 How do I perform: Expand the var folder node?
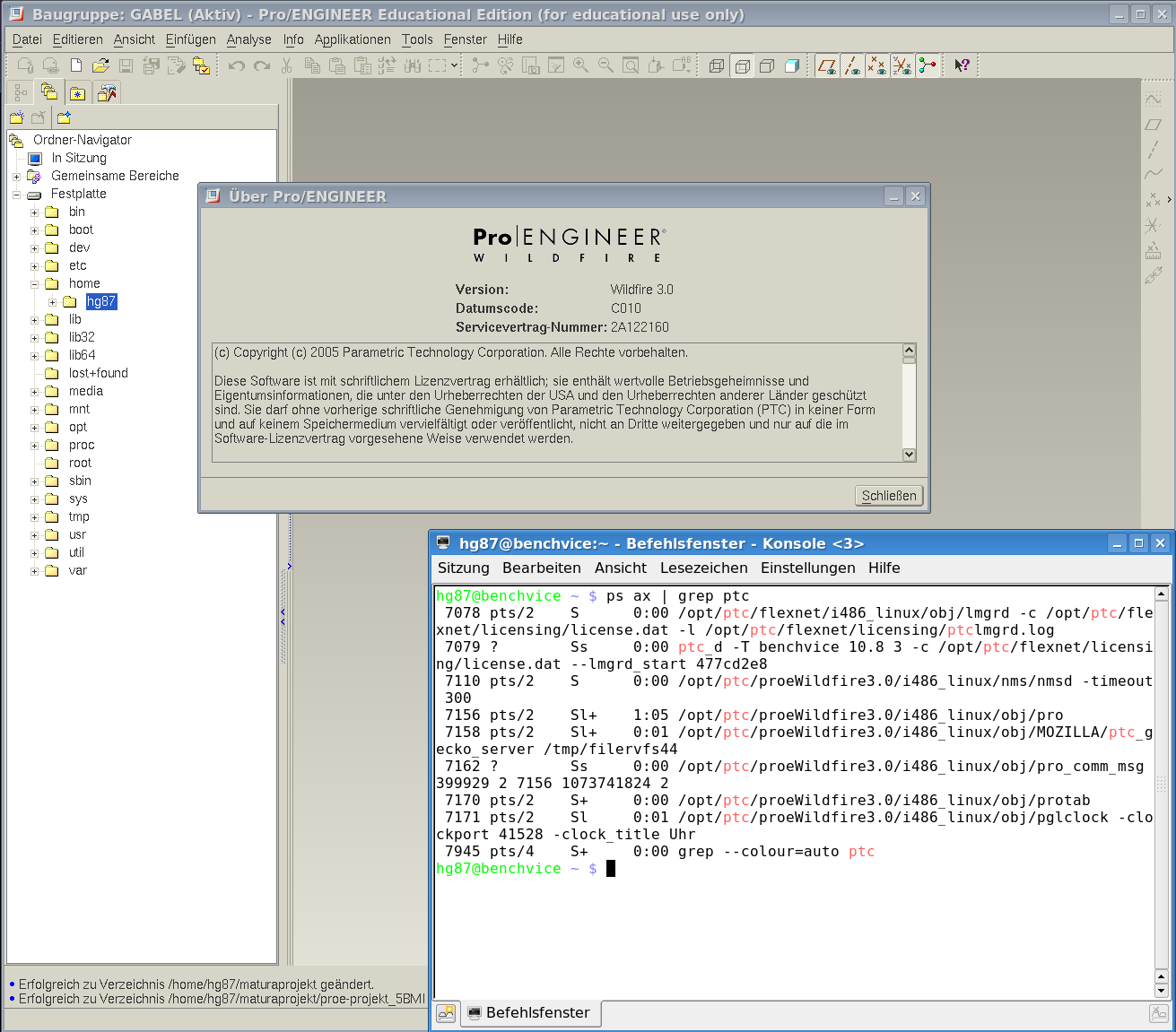tap(34, 571)
